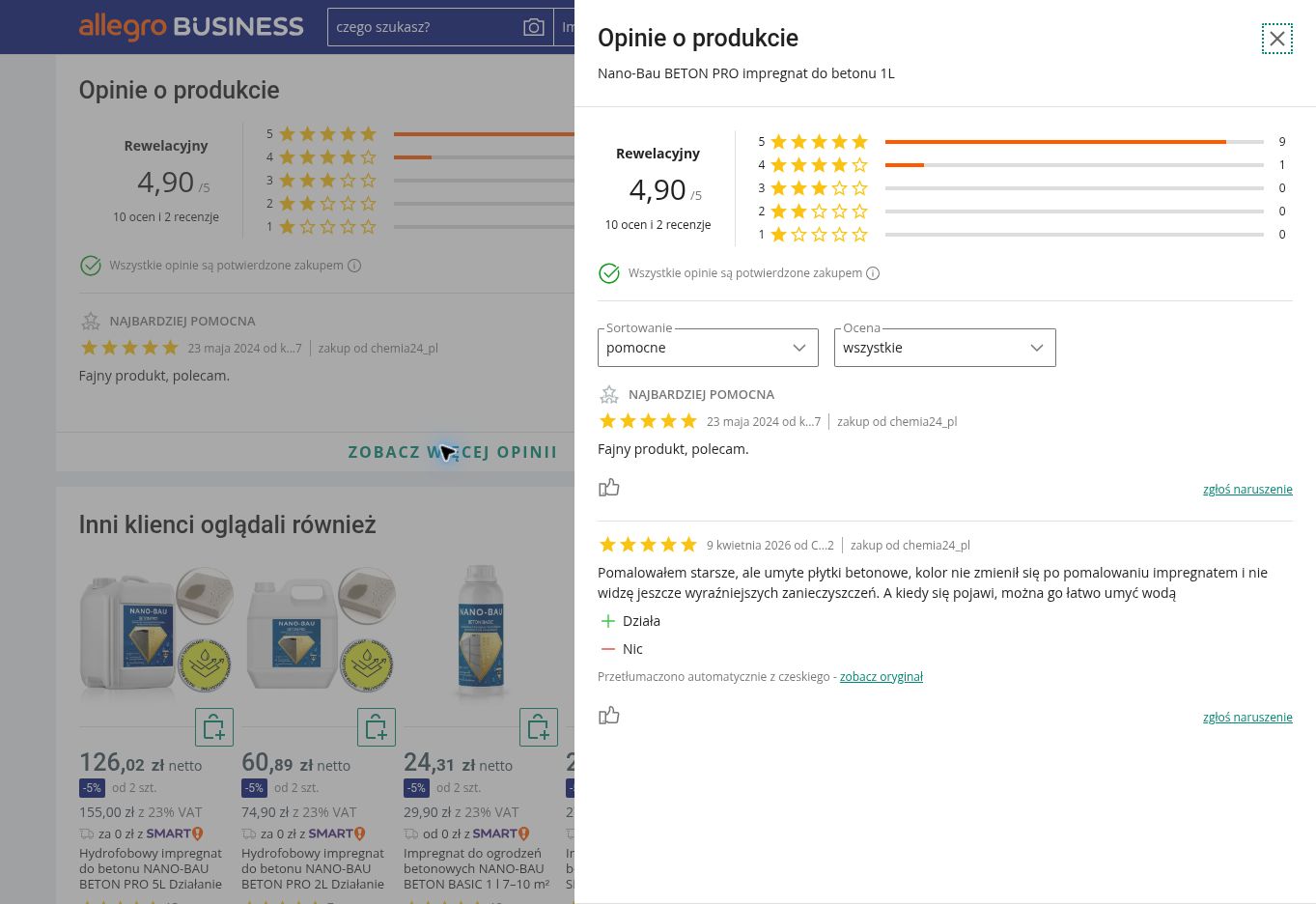Open the Ocena filter dropdown
Screen dimensions: 1316x904
point(944,348)
